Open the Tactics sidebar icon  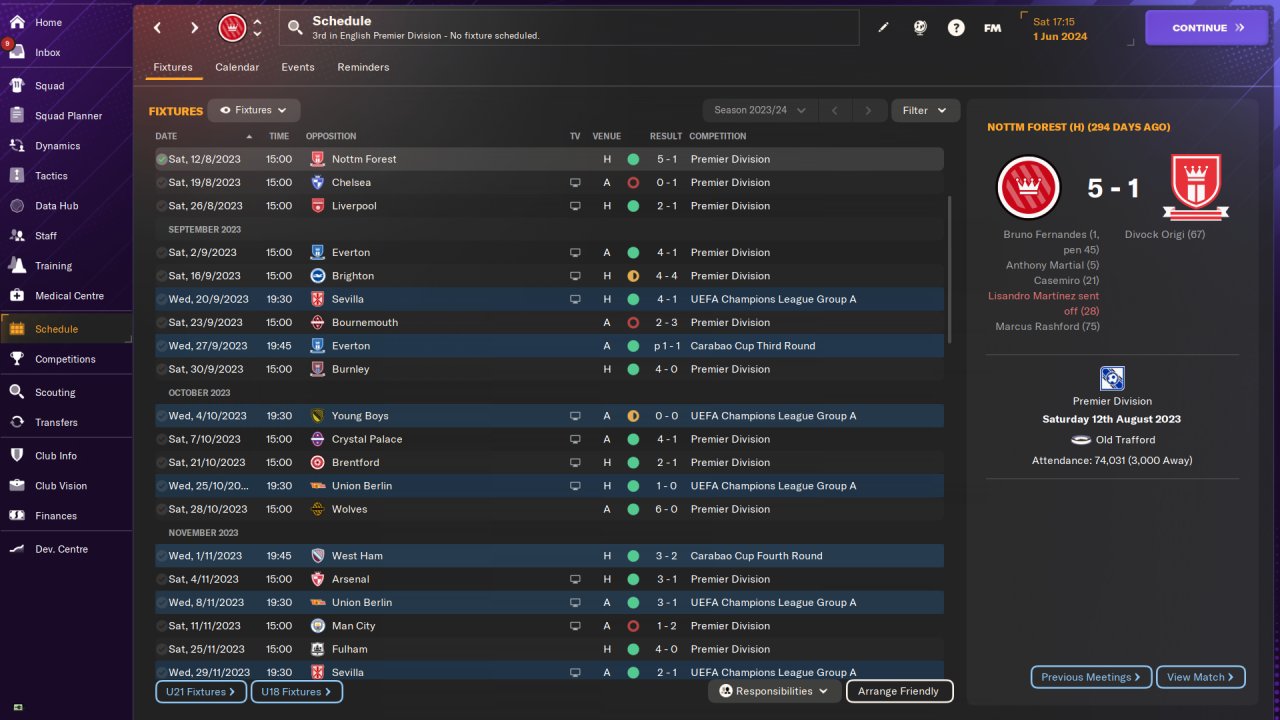coord(17,176)
